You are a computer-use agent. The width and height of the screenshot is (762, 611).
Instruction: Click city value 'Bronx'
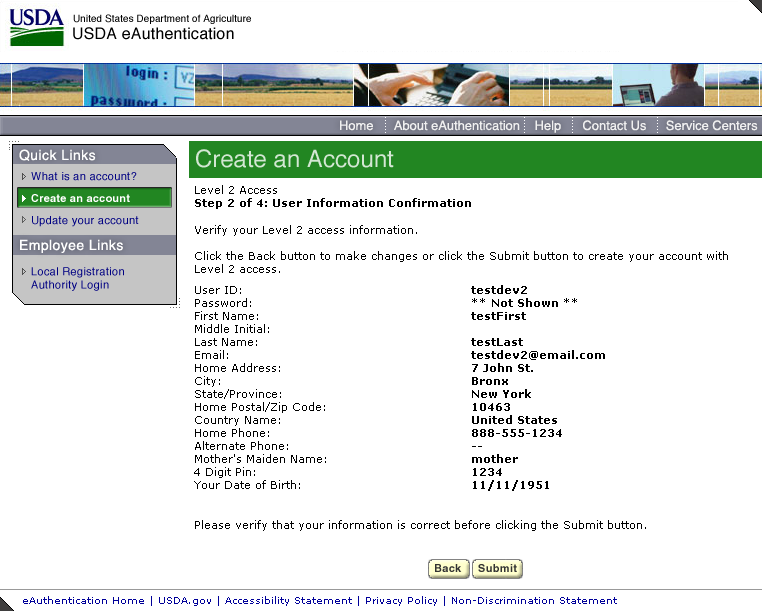[x=490, y=381]
